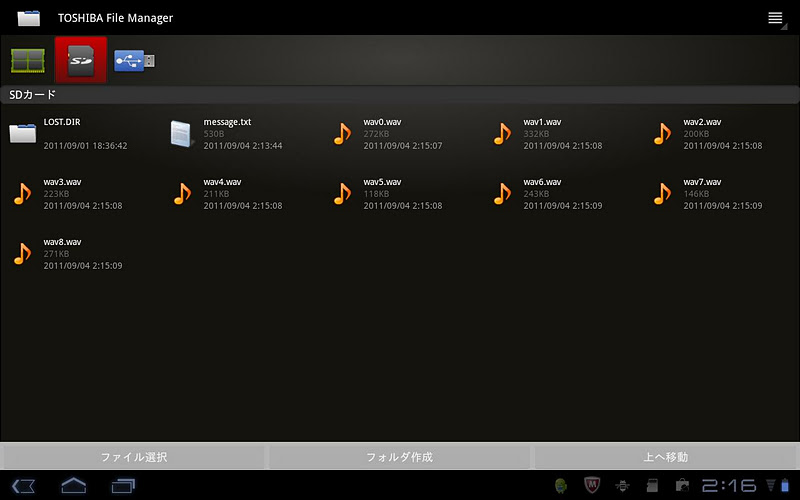Select the LOST.DIR folder name
This screenshot has height=500, width=800.
click(62, 122)
